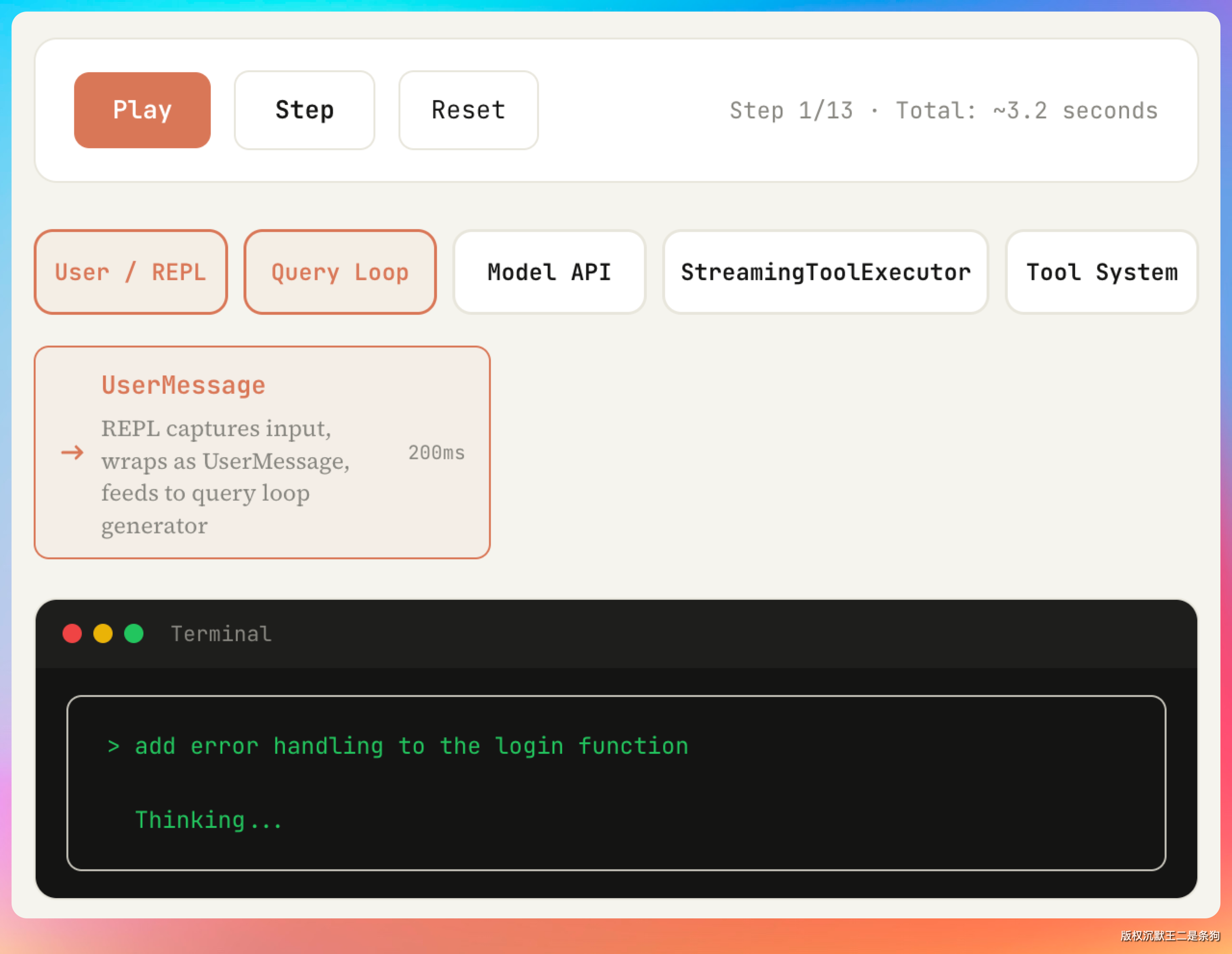This screenshot has height=954, width=1232.
Task: Click the add error handling command line
Action: pyautogui.click(x=398, y=746)
